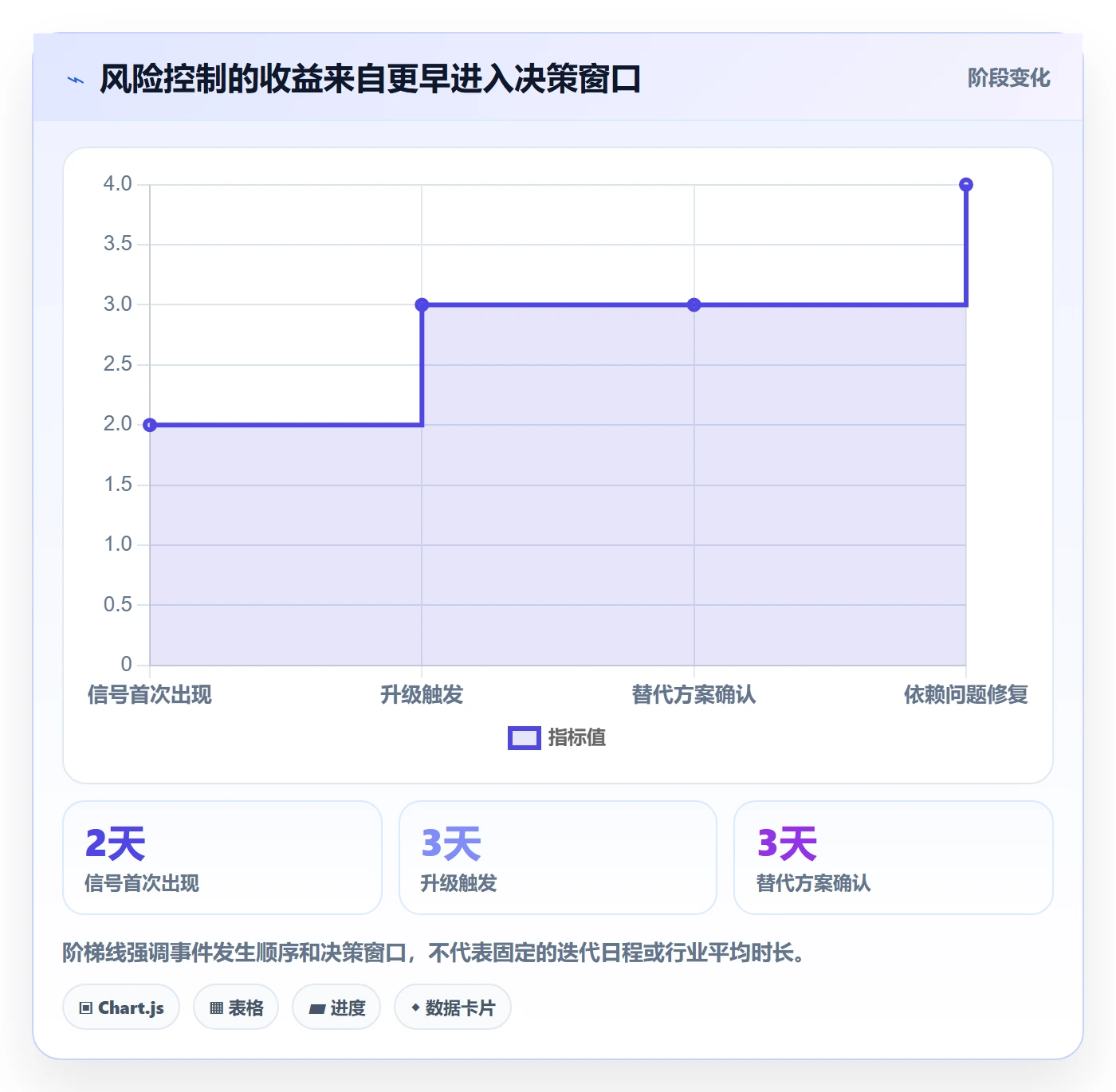Open the 表格 tag chip

pyautogui.click(x=236, y=1008)
